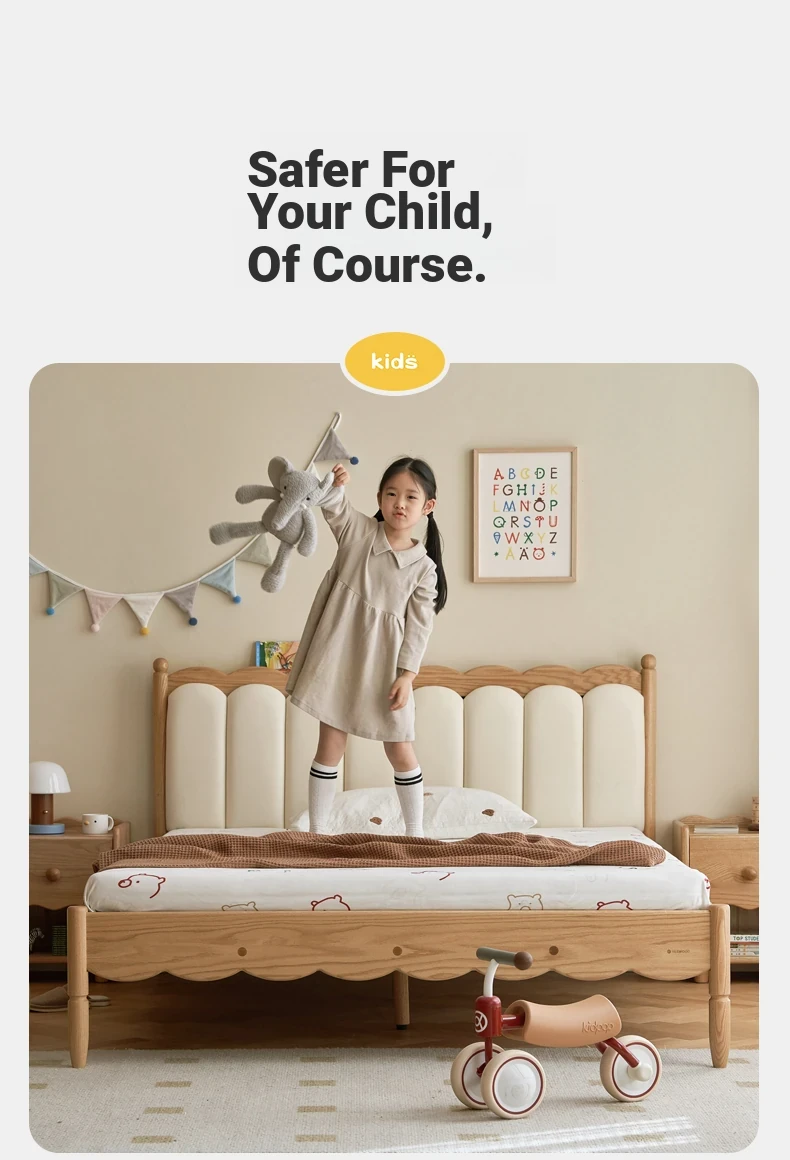Viewport: 790px width, 1160px height.
Task: Select the framed alphabet poster on wall
Action: (524, 514)
